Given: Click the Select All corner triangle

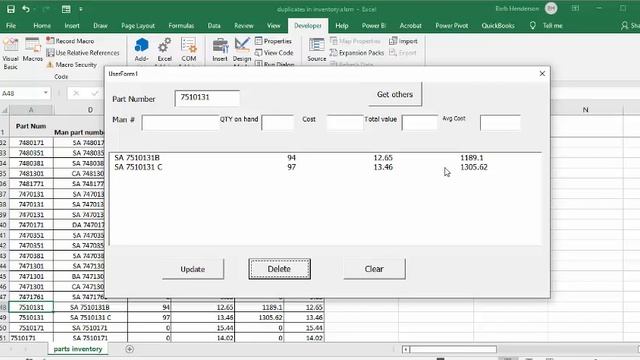Looking at the screenshot, I should (x=4, y=110).
